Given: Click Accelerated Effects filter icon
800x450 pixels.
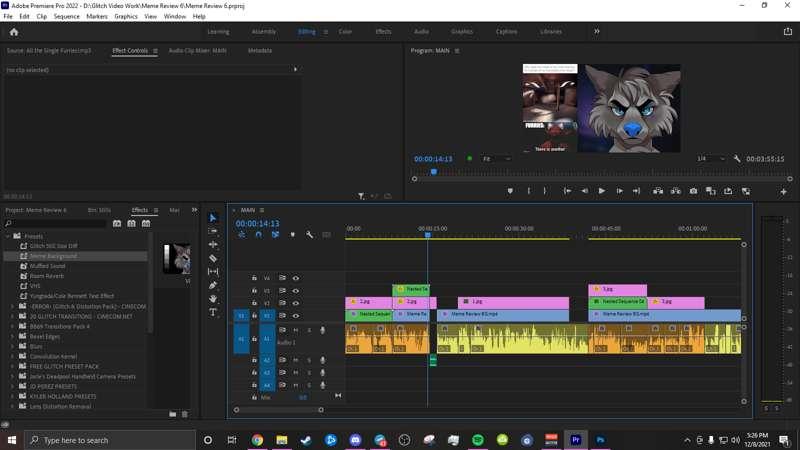Looking at the screenshot, I should tap(117, 223).
